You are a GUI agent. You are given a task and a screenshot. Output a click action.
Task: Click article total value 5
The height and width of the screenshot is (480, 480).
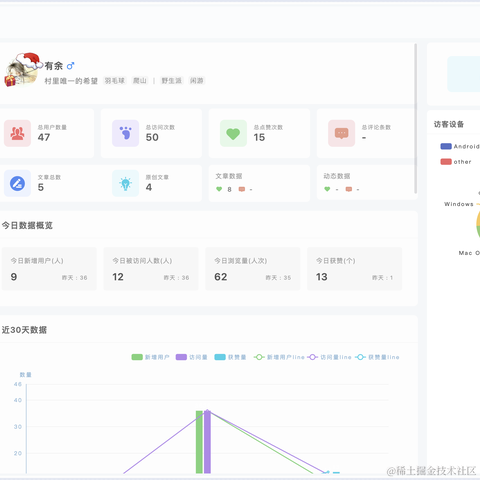[41, 187]
